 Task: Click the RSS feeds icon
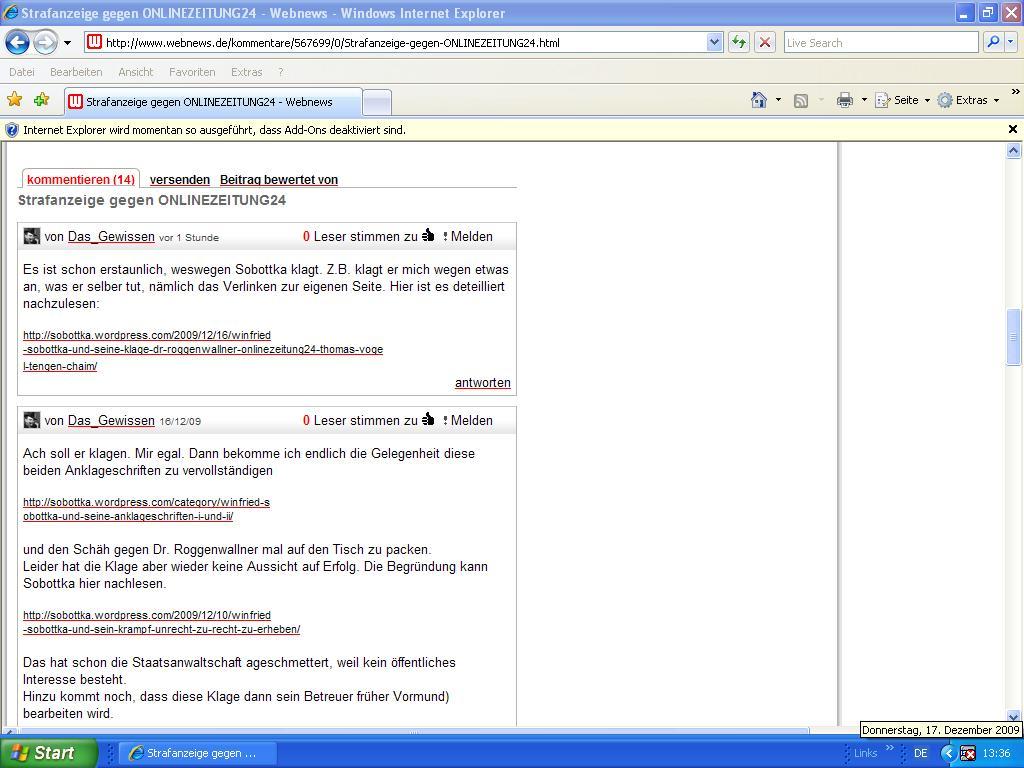[801, 101]
